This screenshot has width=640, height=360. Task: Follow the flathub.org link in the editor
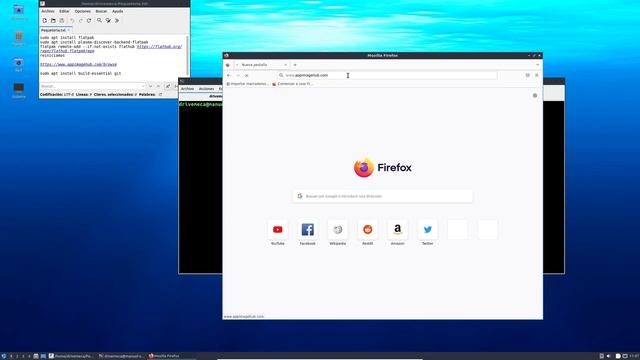click(x=159, y=47)
